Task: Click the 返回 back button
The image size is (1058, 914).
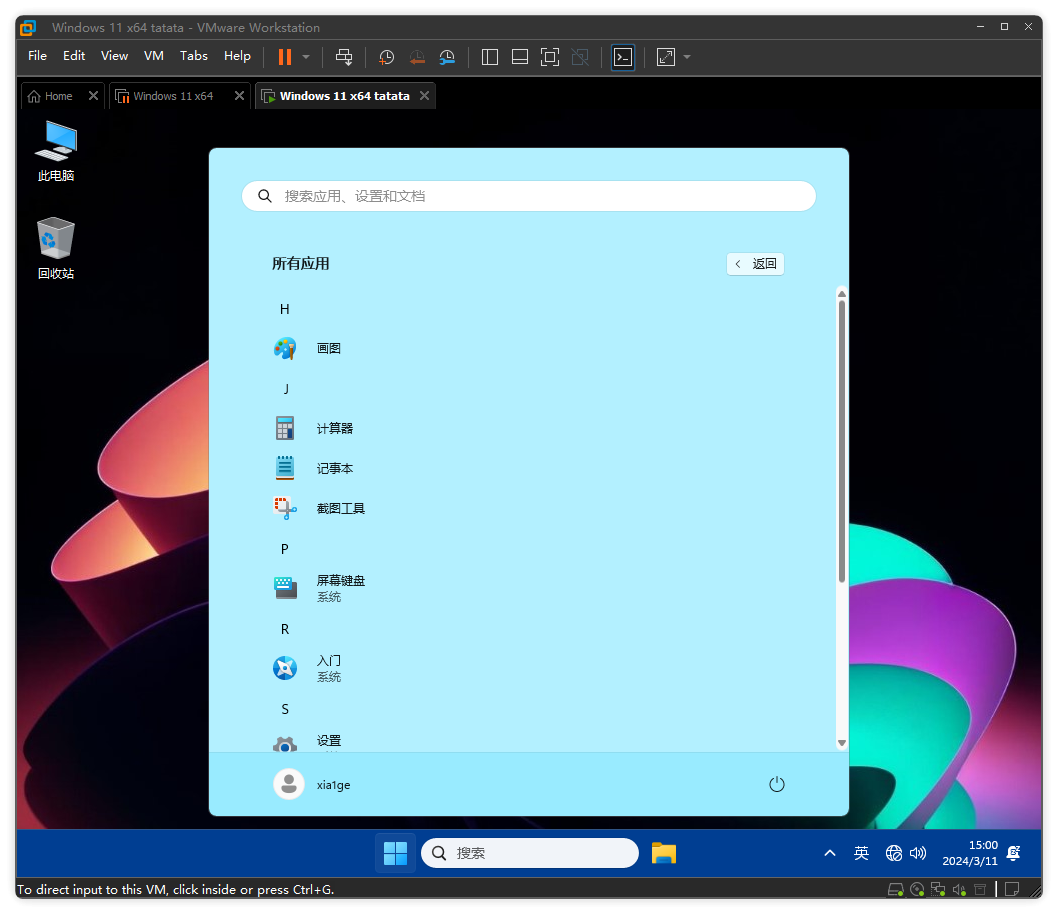Action: click(755, 264)
